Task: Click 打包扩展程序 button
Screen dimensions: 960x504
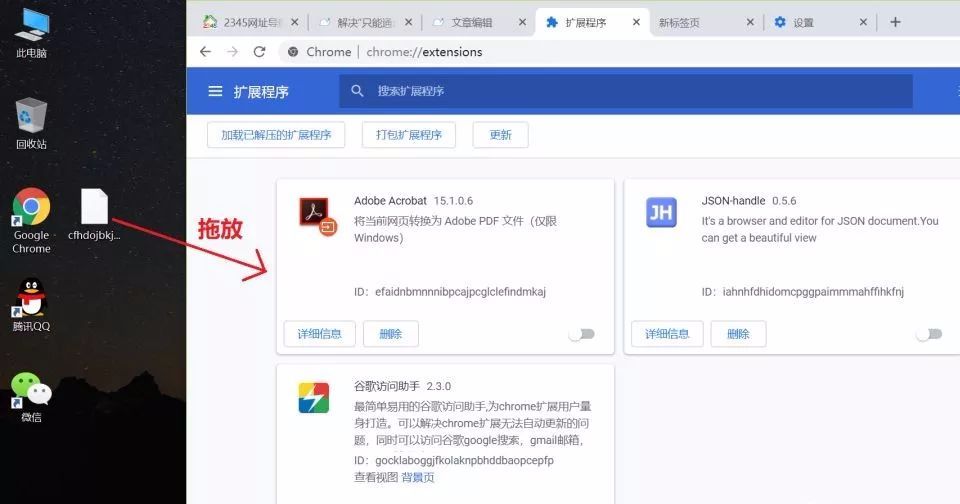Action: coord(409,135)
